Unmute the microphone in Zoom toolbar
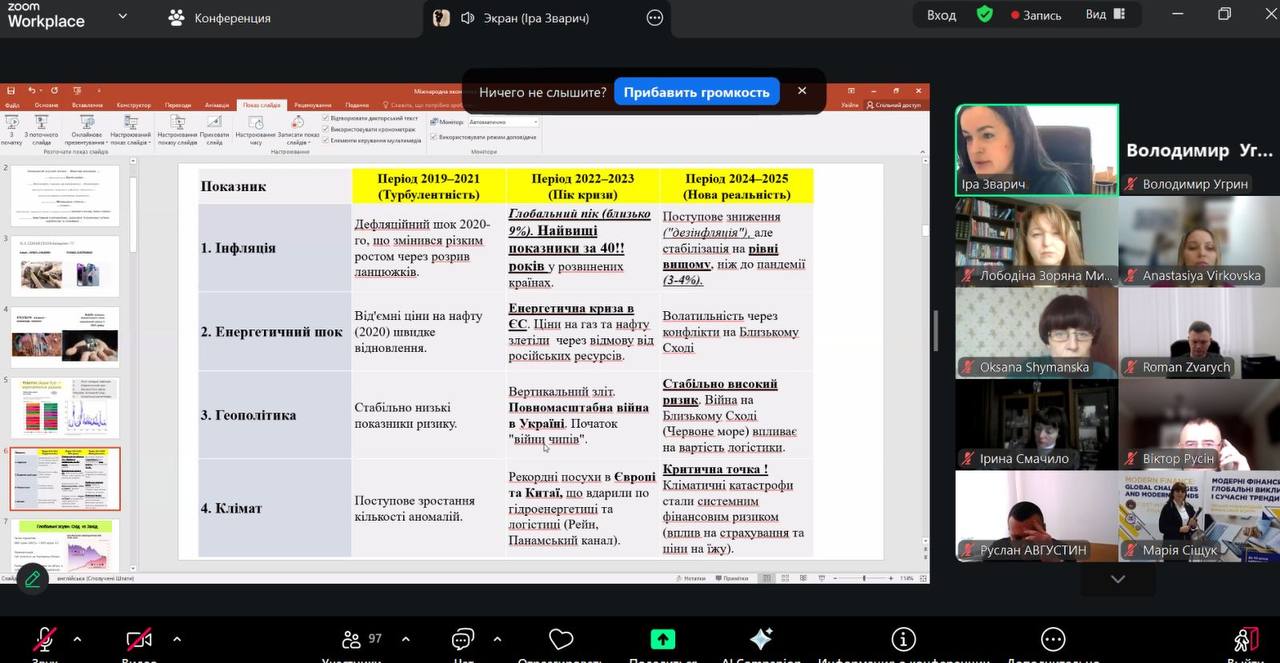This screenshot has height=663, width=1280. (45, 640)
